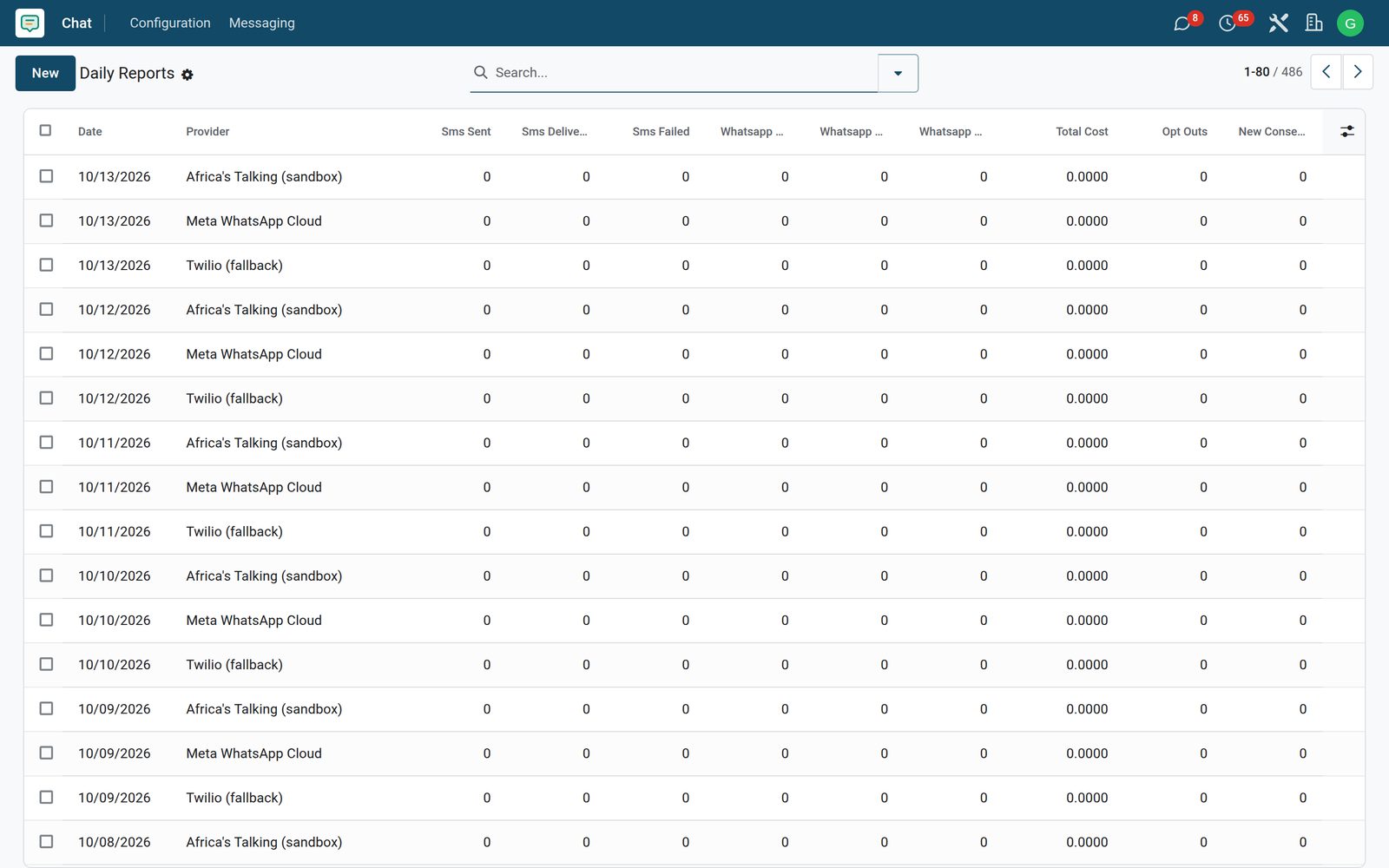Screen dimensions: 1389x868
Task: Sort by the Sms Failed column header
Action: pos(661,132)
